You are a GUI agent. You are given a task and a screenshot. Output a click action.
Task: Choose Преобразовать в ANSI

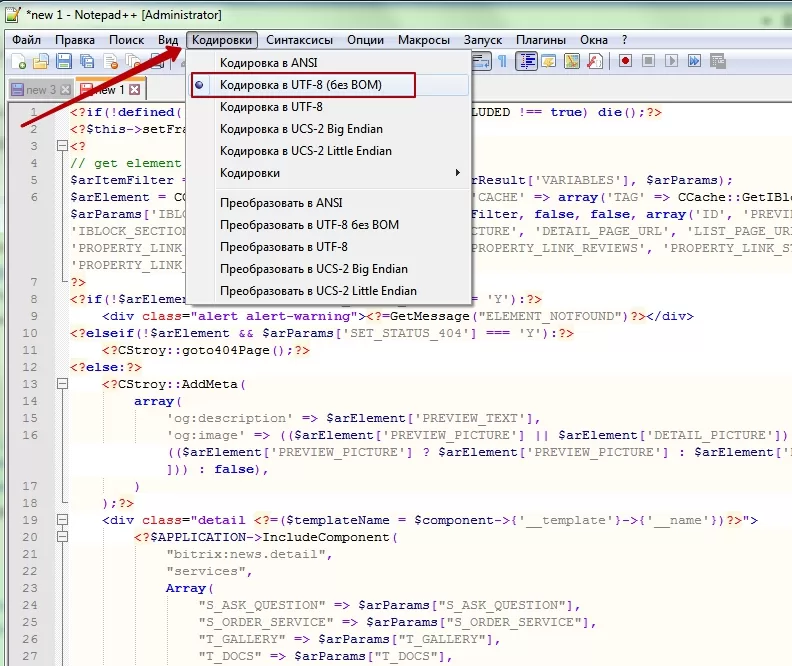coord(329,202)
